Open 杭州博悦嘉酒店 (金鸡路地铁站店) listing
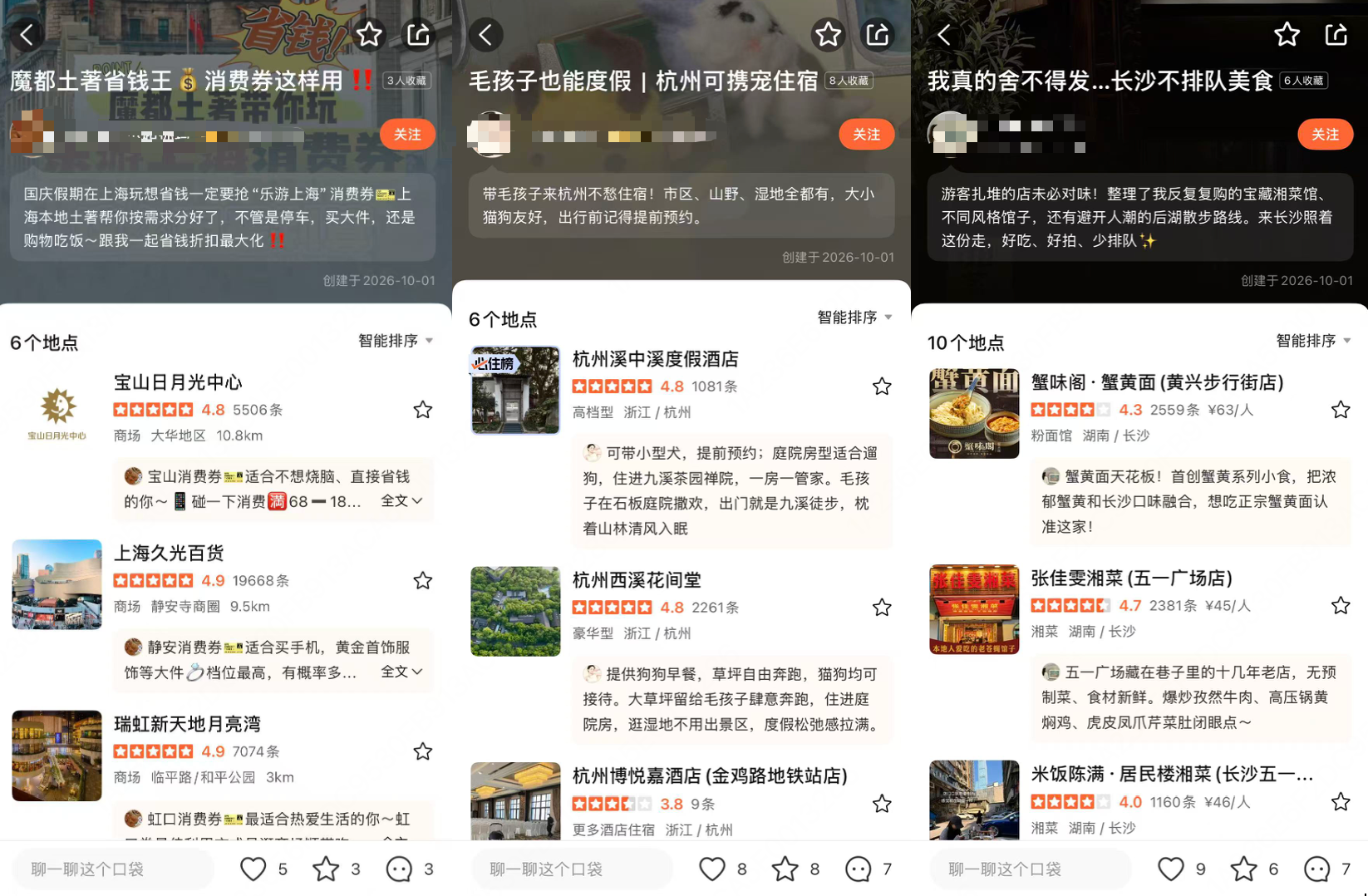1368x896 pixels. point(710,775)
